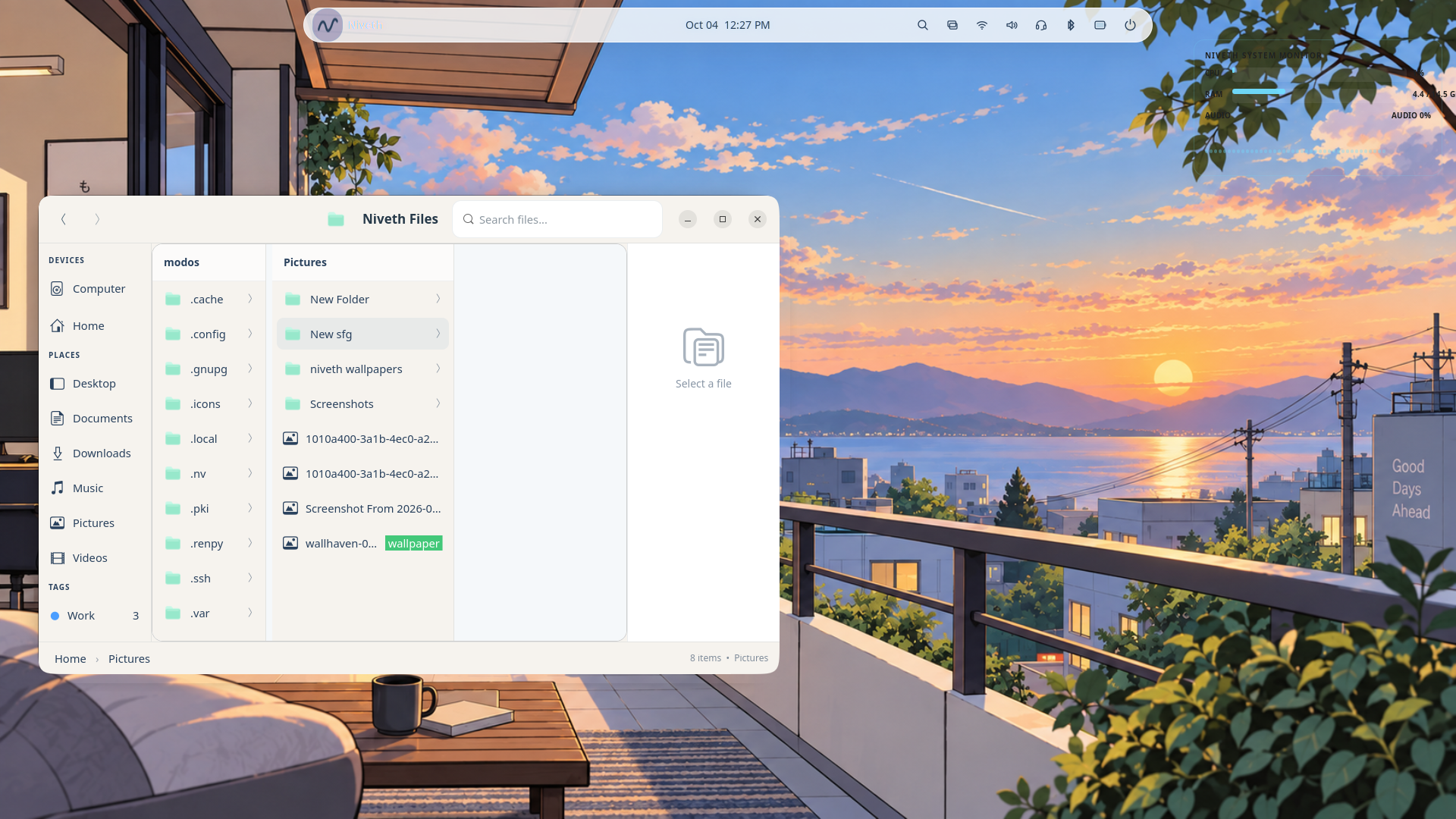
Task: Click Pictures in the breadcrumb bar
Action: point(129,659)
